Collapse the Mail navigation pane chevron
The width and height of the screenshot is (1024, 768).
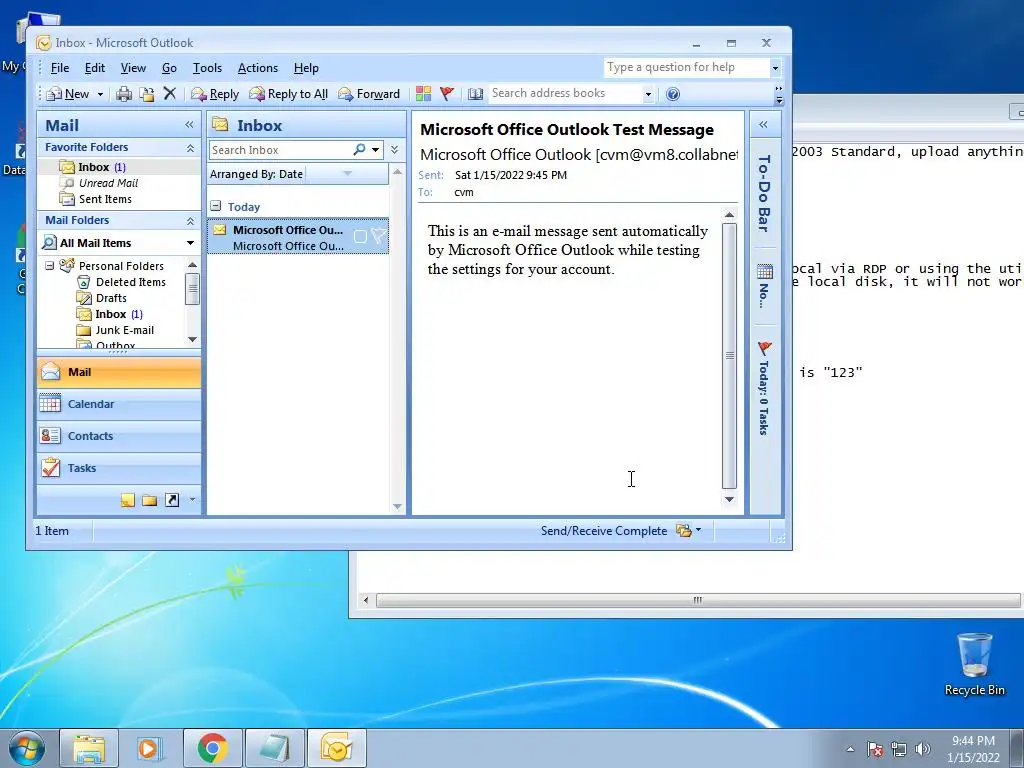189,125
